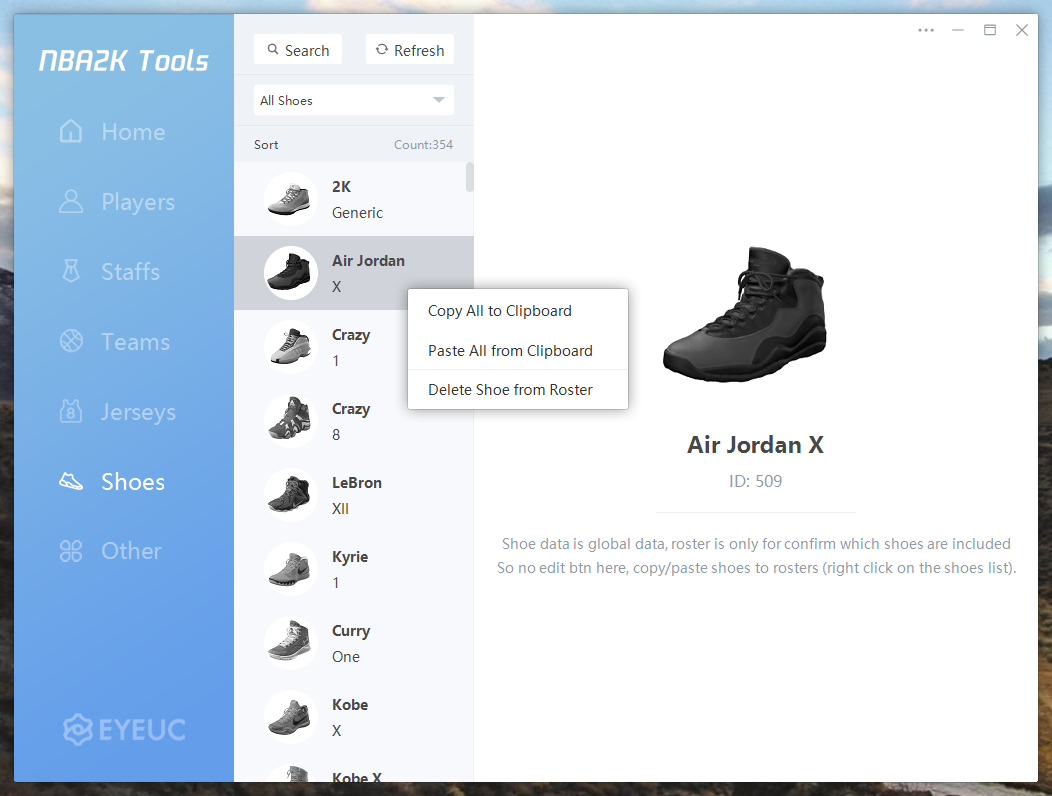1052x796 pixels.
Task: Select the Curry One shoe thumbnail
Action: click(291, 642)
